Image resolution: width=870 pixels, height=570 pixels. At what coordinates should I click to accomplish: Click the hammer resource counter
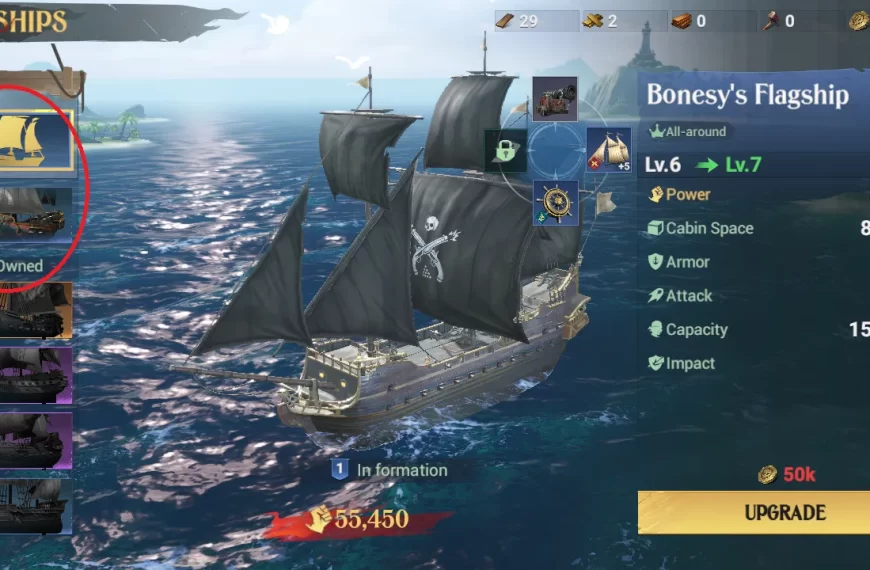(802, 21)
